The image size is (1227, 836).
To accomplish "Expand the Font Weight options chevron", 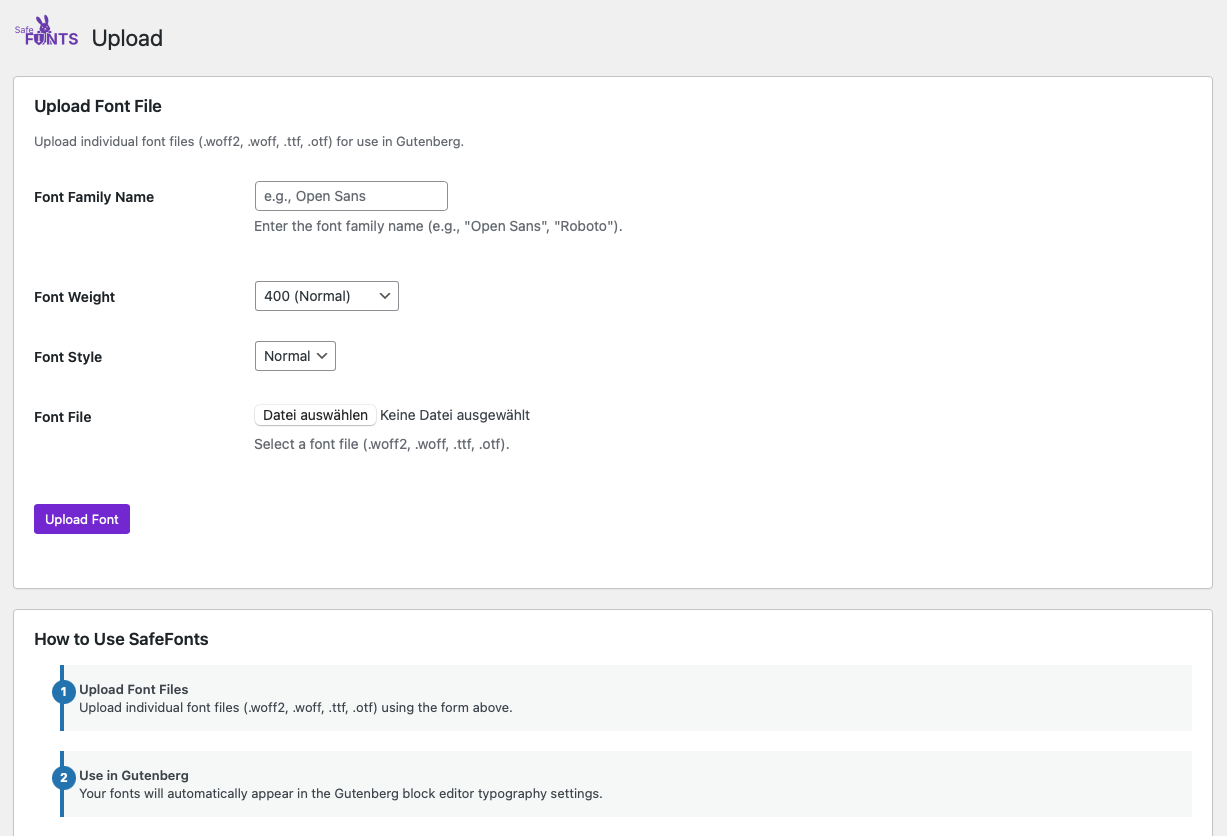I will pyautogui.click(x=384, y=295).
